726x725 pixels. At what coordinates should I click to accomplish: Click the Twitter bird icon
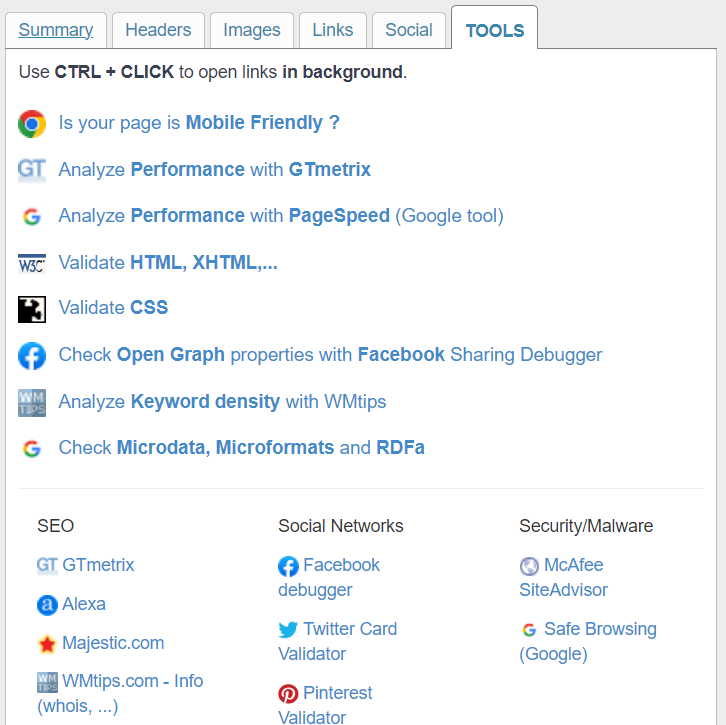click(288, 630)
